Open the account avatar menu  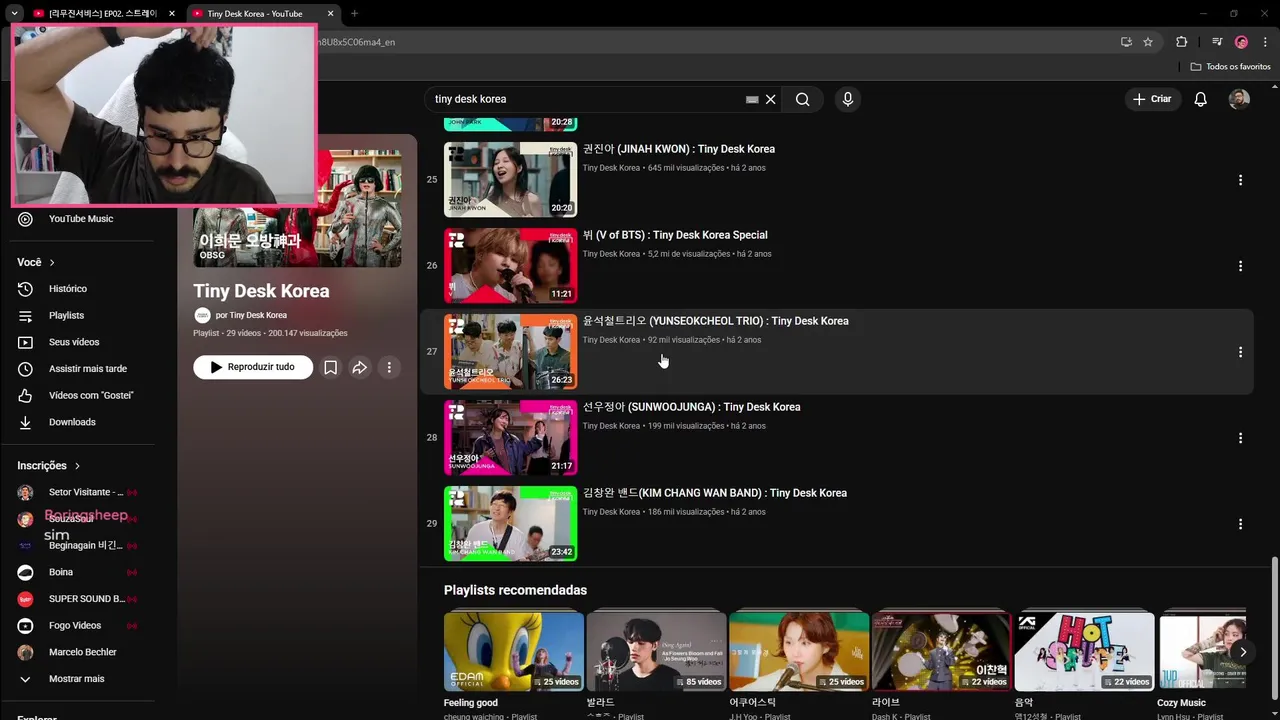1239,99
